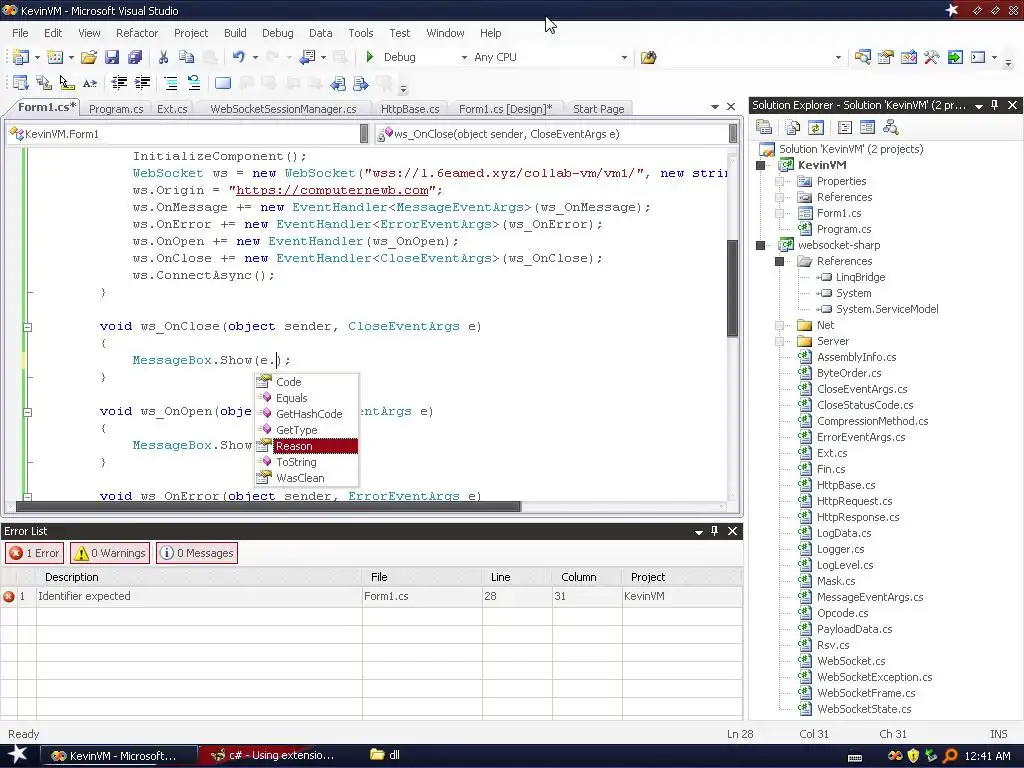Start debugging with the green play arrow
The height and width of the screenshot is (768, 1024).
(370, 57)
